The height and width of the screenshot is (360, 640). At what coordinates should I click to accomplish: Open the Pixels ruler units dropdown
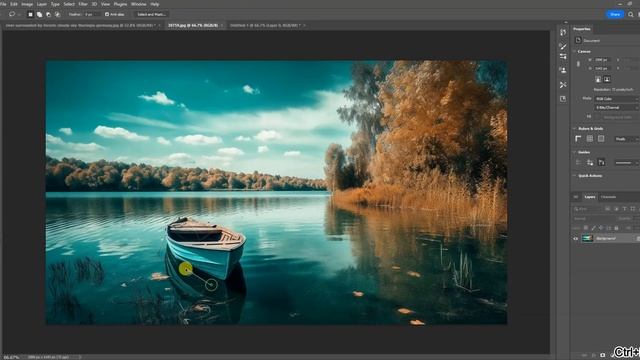pos(627,139)
